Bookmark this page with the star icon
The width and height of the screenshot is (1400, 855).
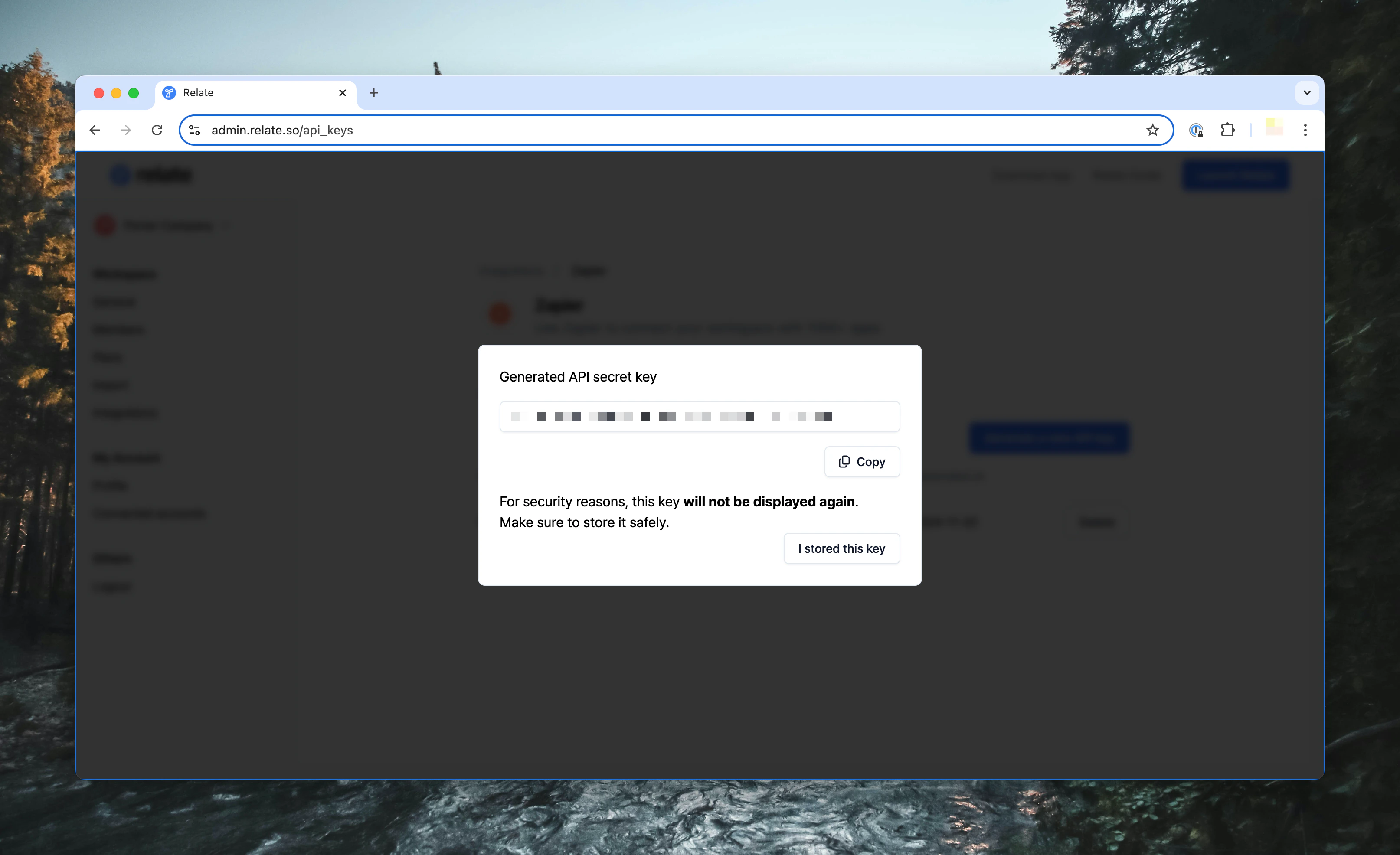click(1152, 130)
